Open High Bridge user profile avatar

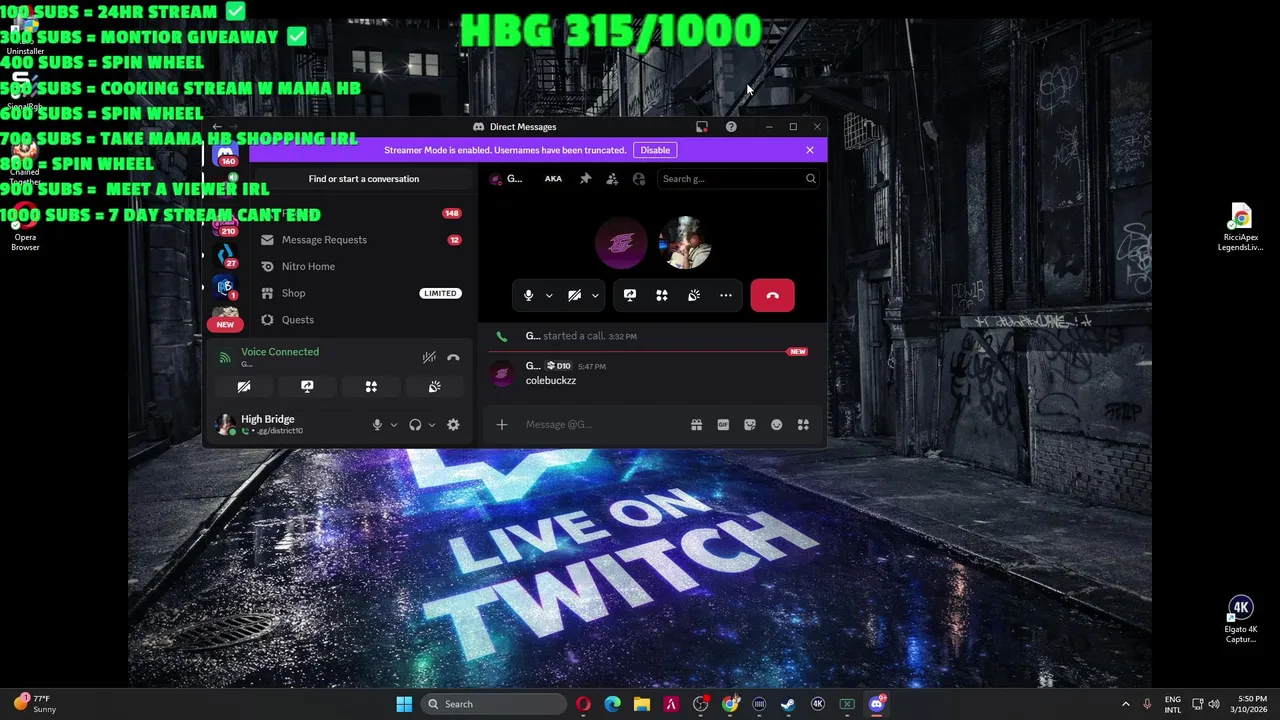pyautogui.click(x=225, y=425)
